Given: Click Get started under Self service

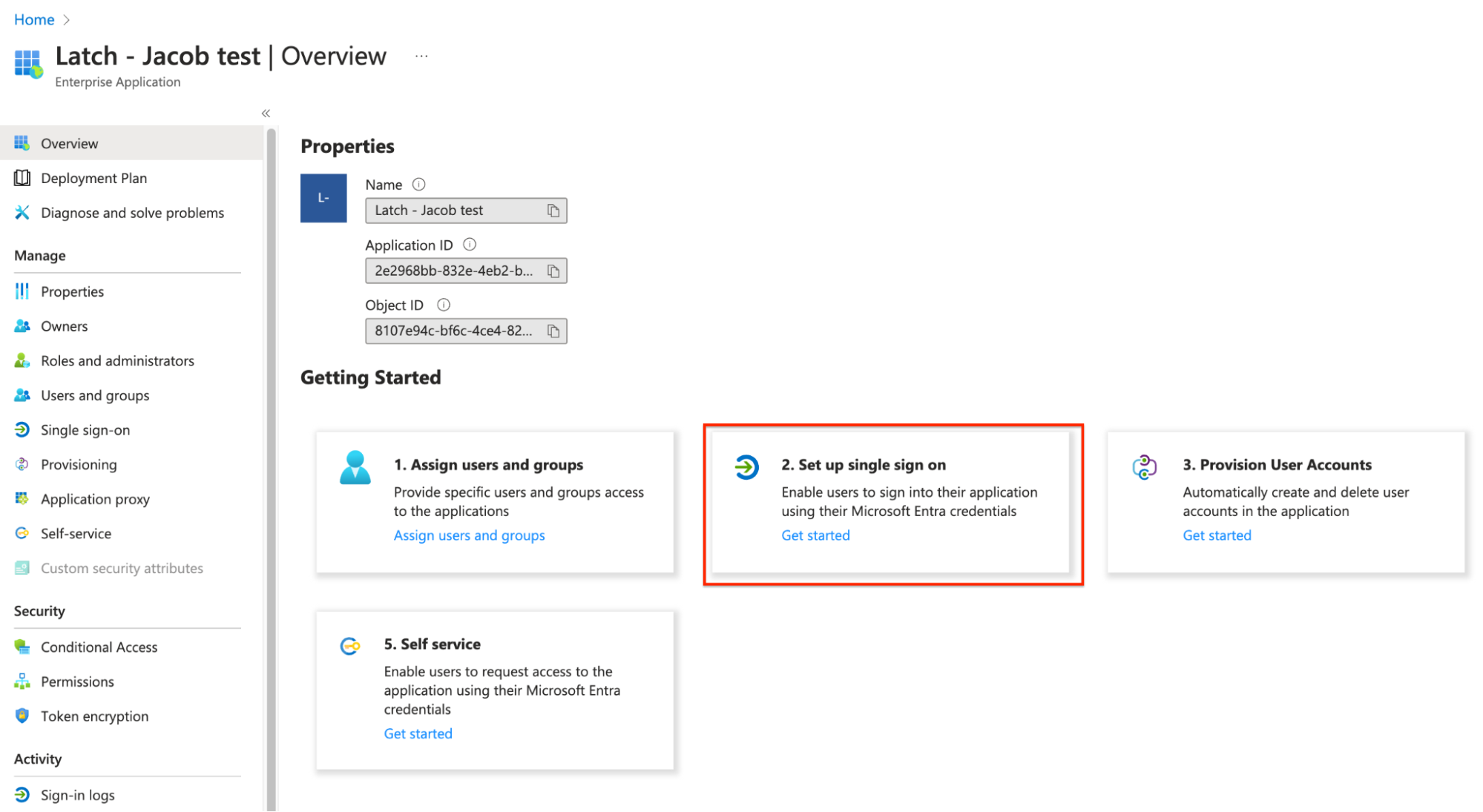Looking at the screenshot, I should 418,733.
